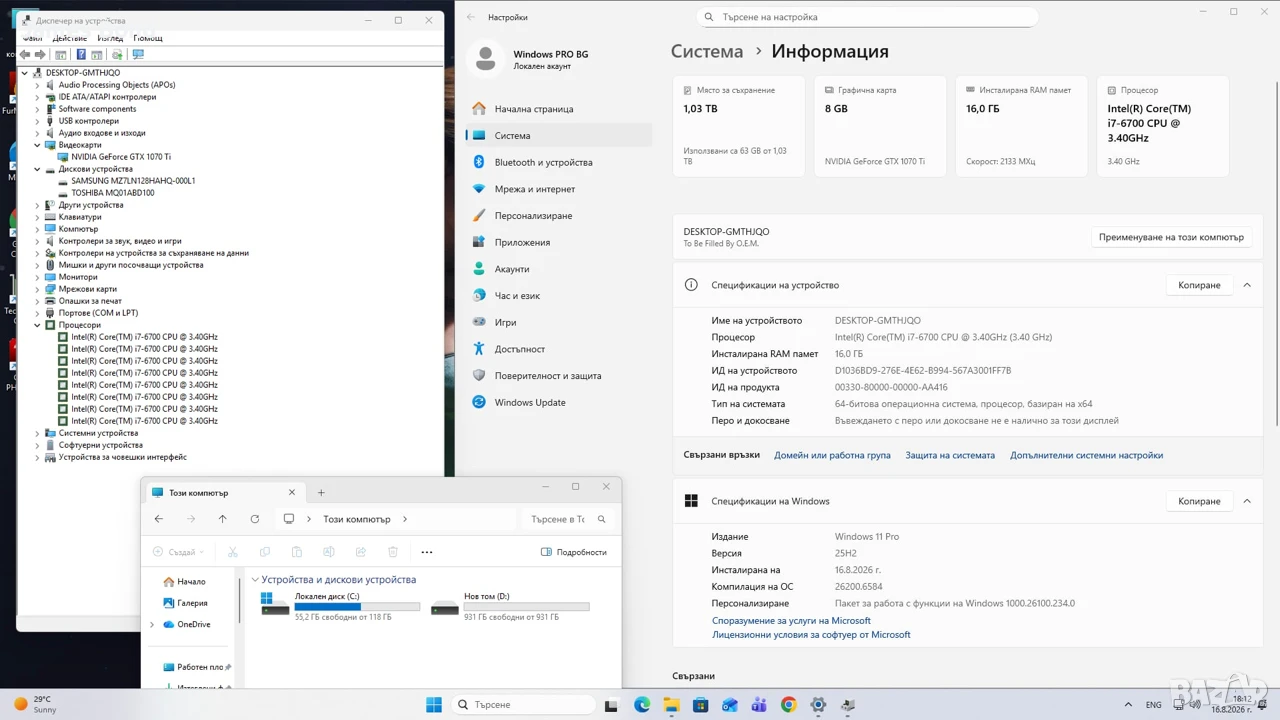The height and width of the screenshot is (720, 1280).
Task: Open Local Disk (C:) drive
Action: pos(340,606)
